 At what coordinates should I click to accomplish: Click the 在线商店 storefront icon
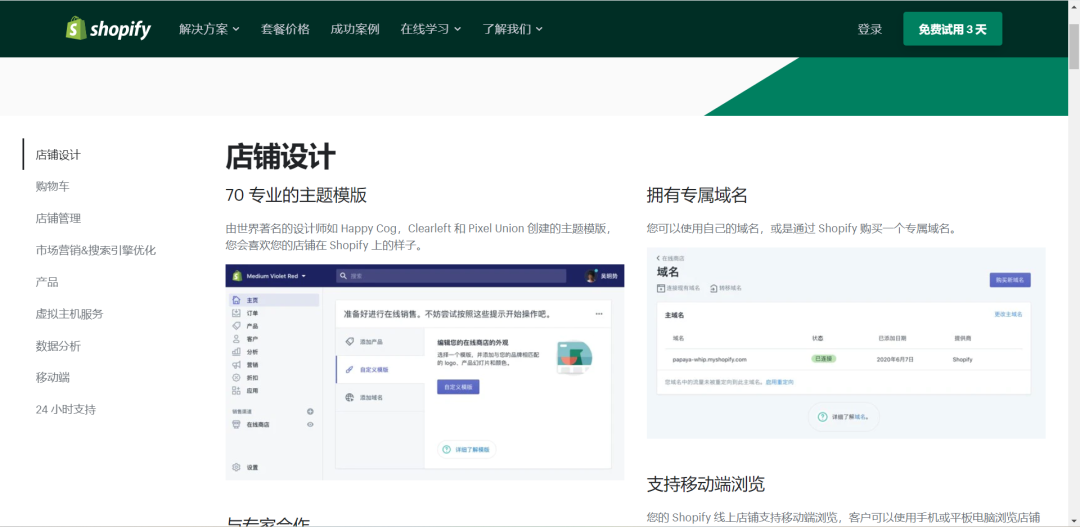236,424
